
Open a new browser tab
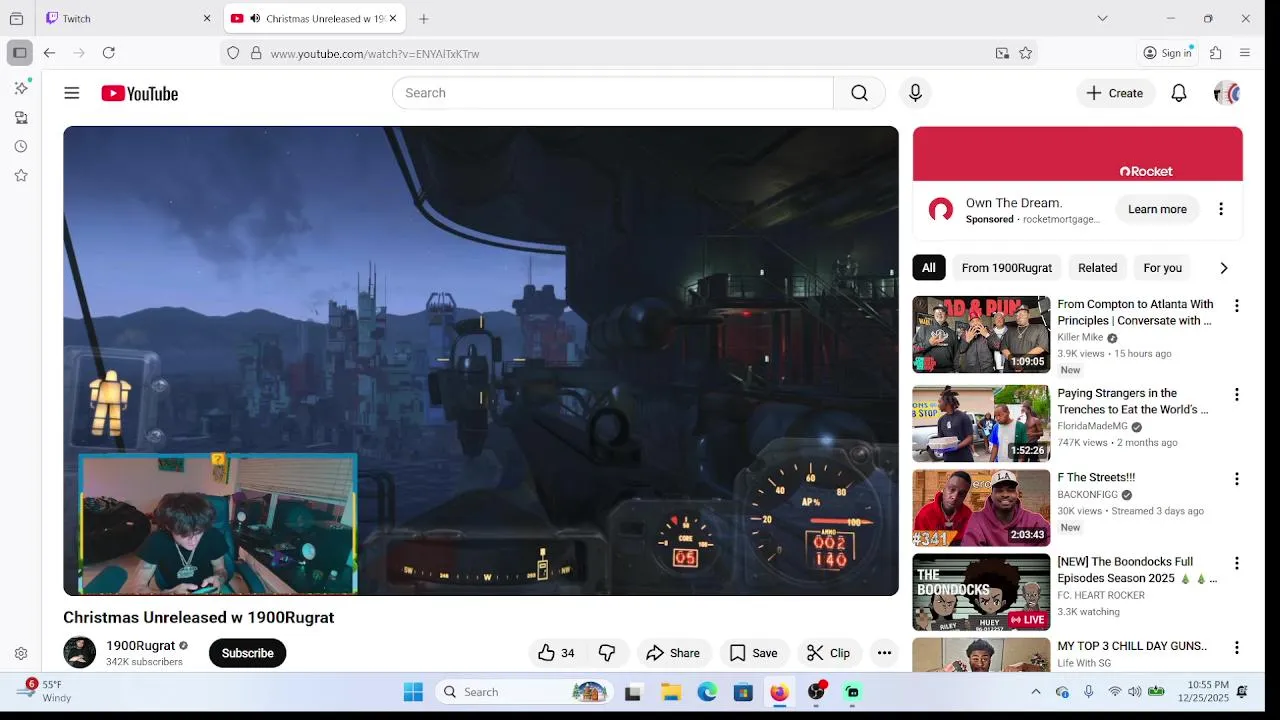(x=424, y=18)
